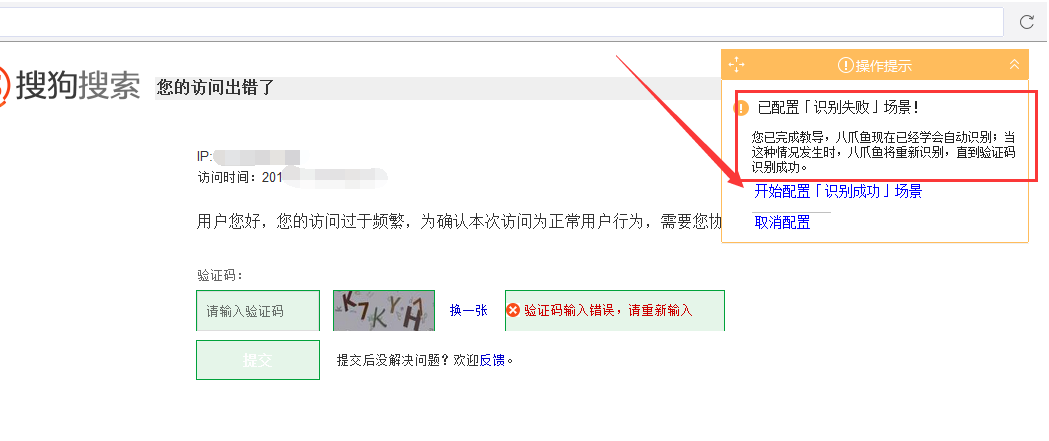The width and height of the screenshot is (1049, 441).
Task: Click the exclamation icon in 操作提示 header
Action: click(x=846, y=66)
